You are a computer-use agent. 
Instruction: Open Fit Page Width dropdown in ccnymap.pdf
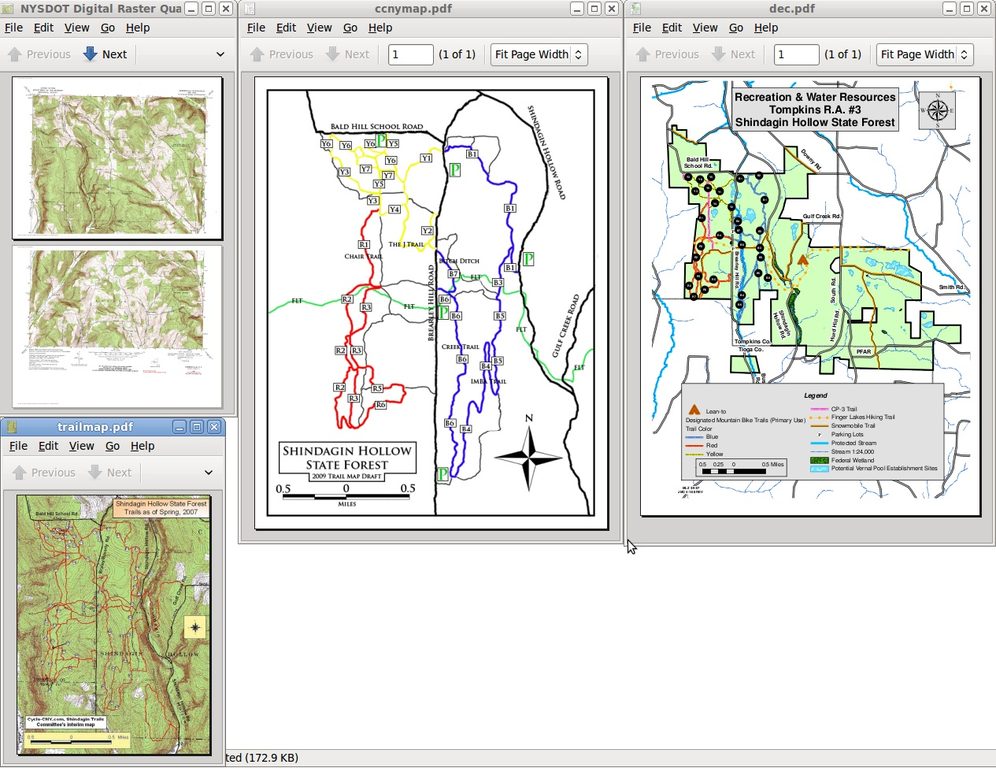pyautogui.click(x=539, y=54)
